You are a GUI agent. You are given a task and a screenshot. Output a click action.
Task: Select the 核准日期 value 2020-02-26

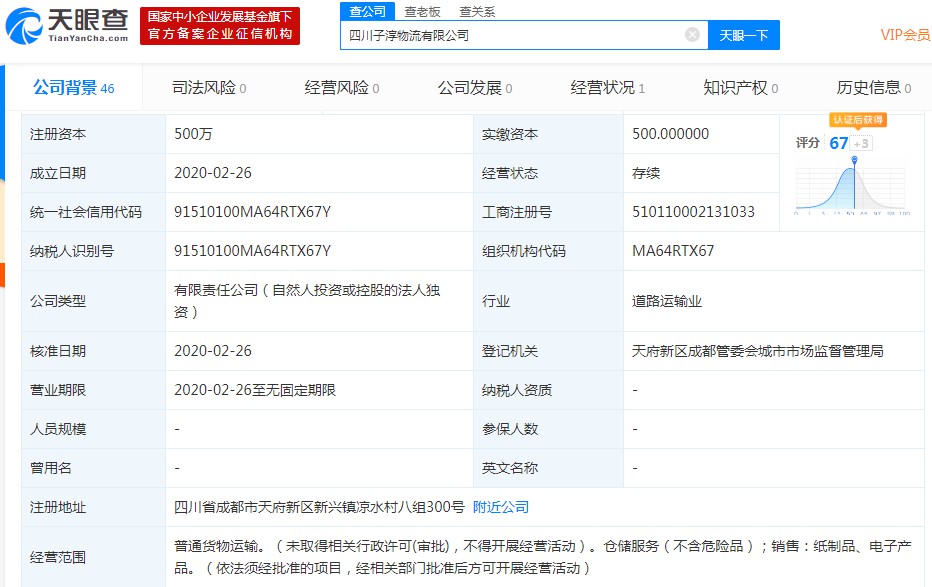tap(213, 351)
